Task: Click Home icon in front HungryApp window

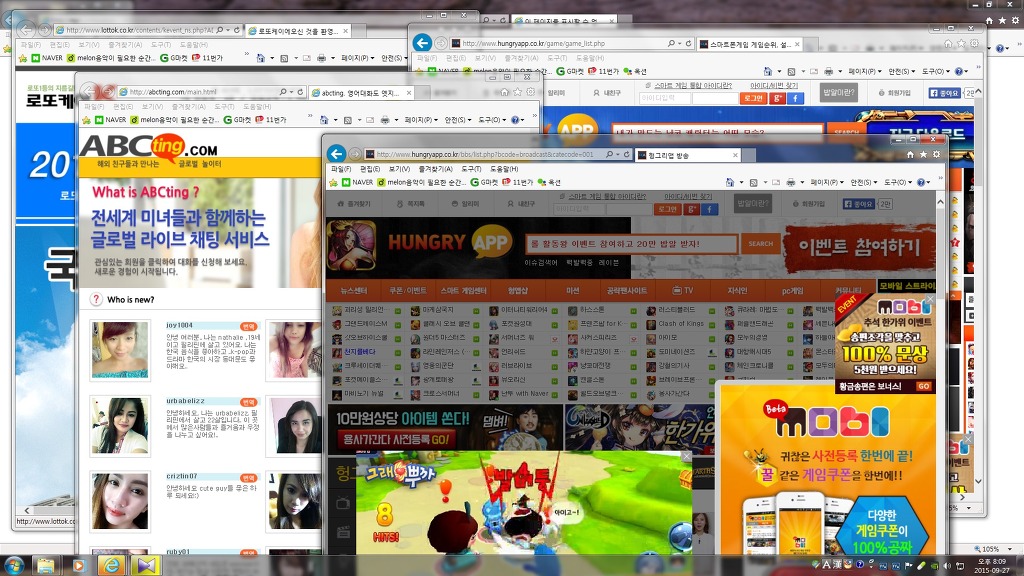Action: [910, 154]
